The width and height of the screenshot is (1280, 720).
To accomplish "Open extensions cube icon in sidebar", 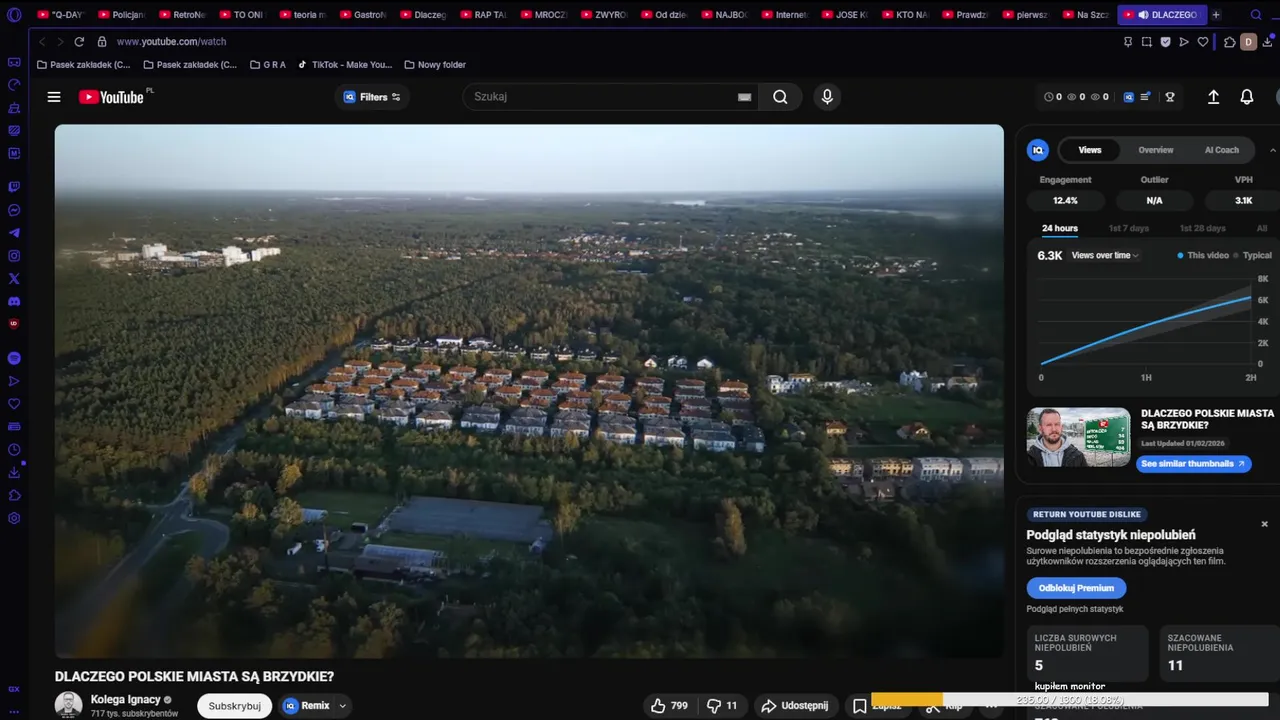I will click(14, 495).
